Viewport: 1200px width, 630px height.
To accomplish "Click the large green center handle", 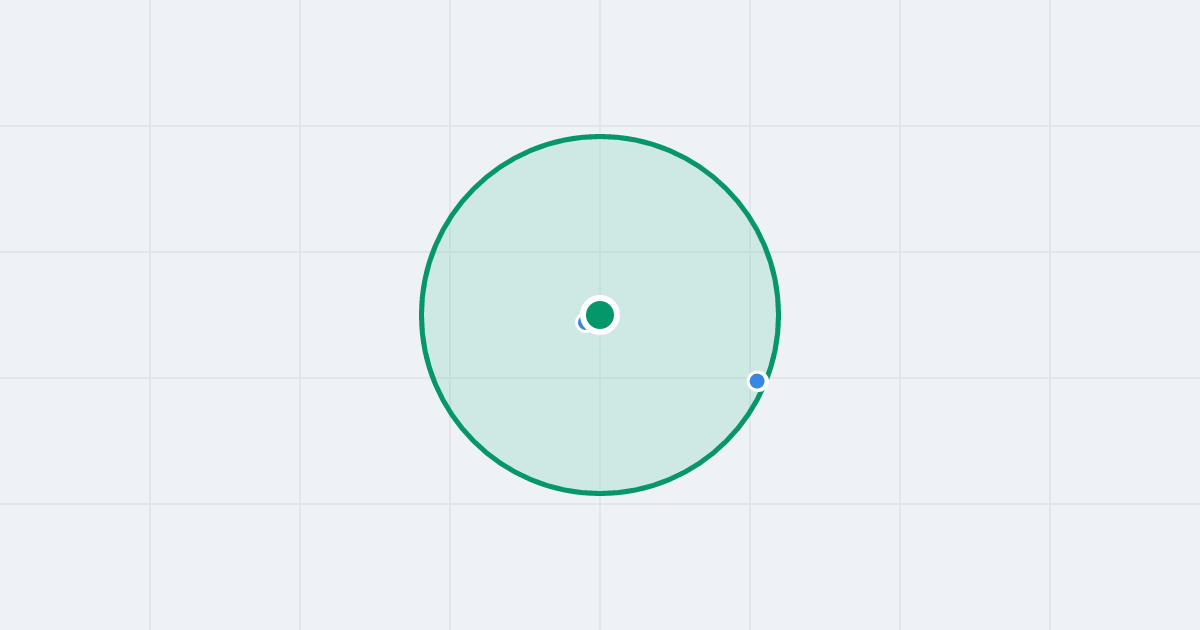I will 600,315.
